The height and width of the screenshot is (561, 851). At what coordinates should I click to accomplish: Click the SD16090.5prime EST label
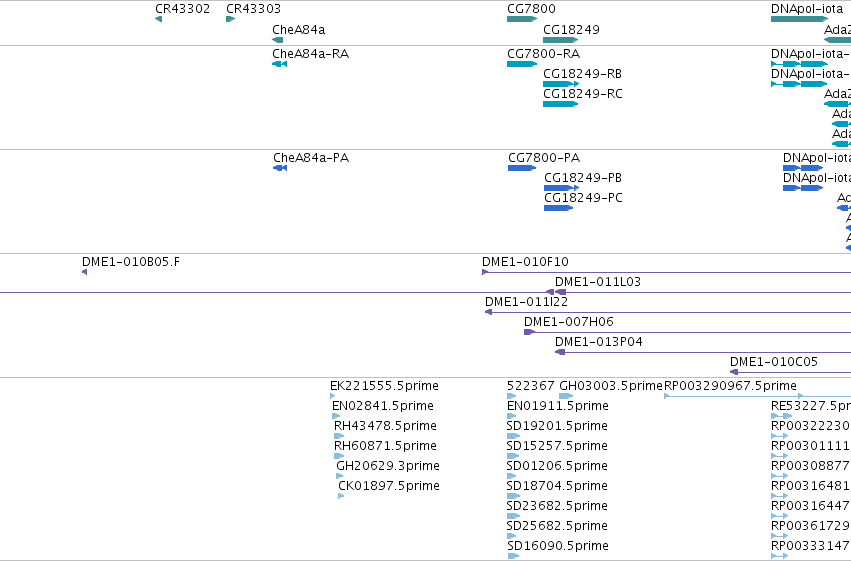point(558,546)
